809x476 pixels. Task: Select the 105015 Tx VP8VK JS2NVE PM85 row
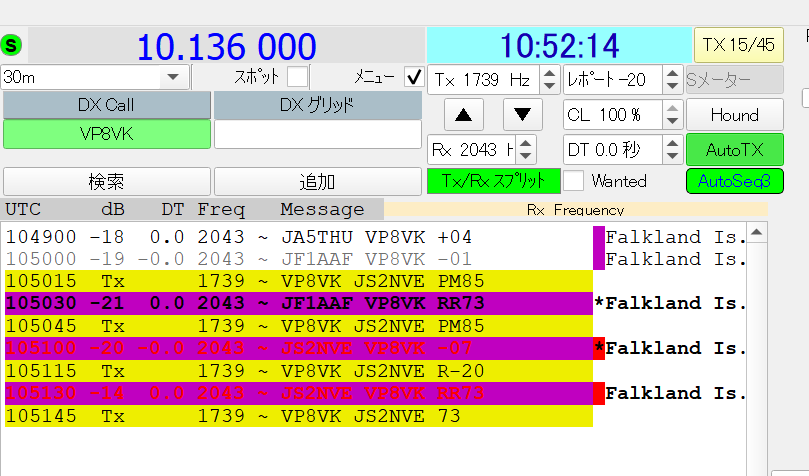299,281
